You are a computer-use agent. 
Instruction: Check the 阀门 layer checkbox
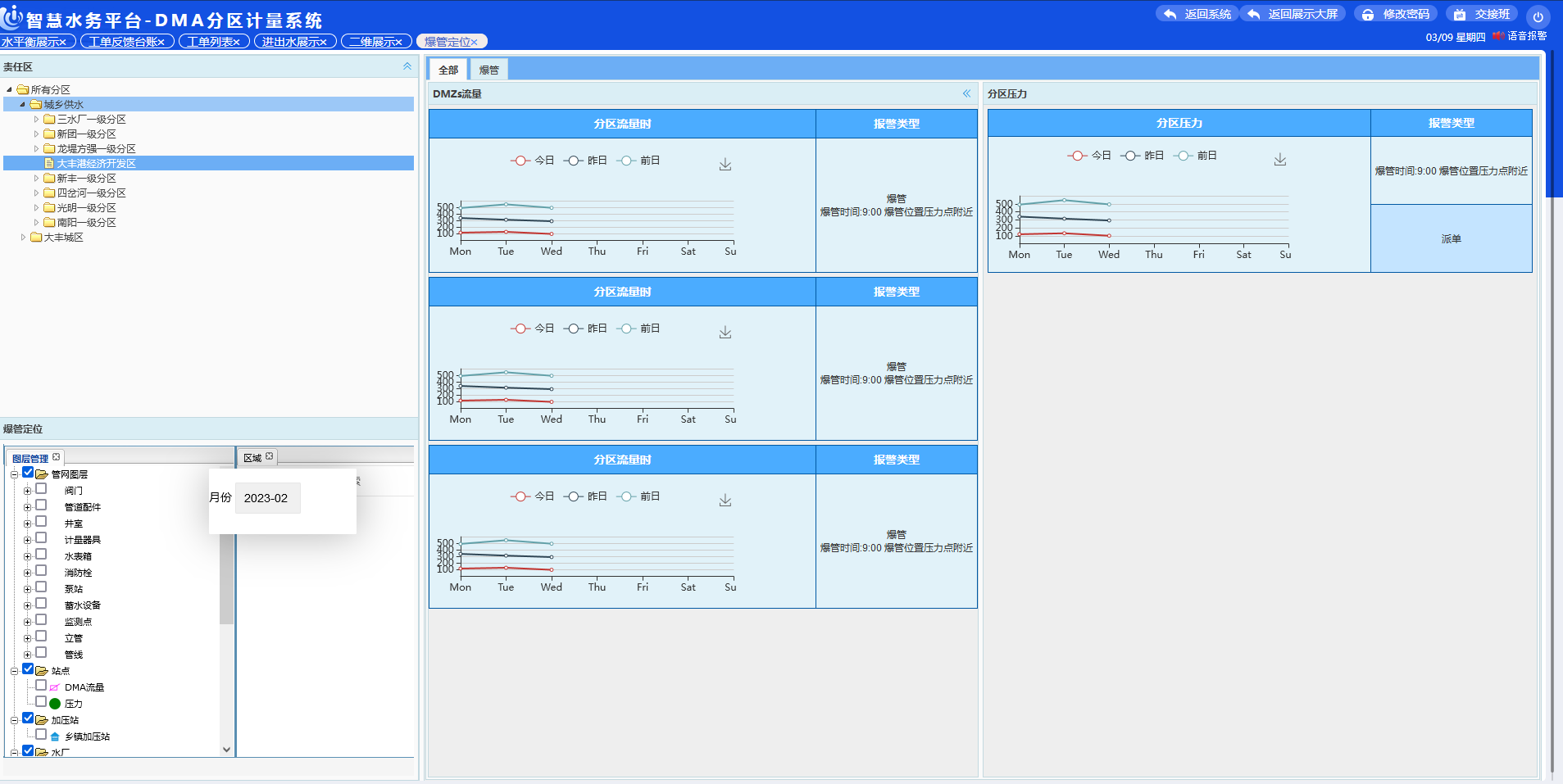click(41, 487)
